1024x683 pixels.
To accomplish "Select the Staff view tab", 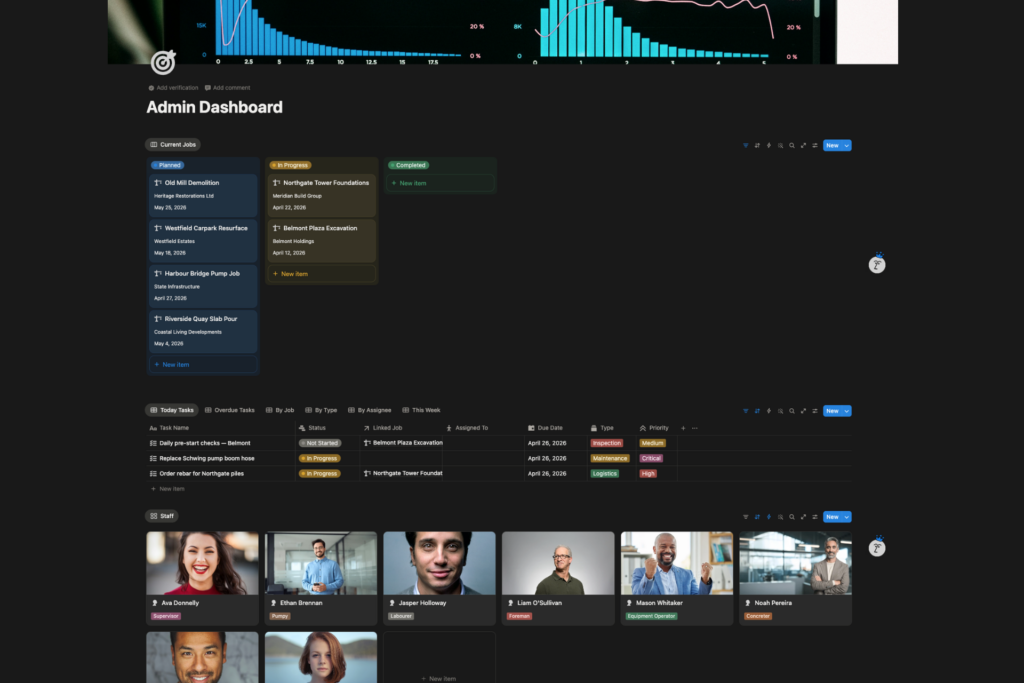I will 162,516.
